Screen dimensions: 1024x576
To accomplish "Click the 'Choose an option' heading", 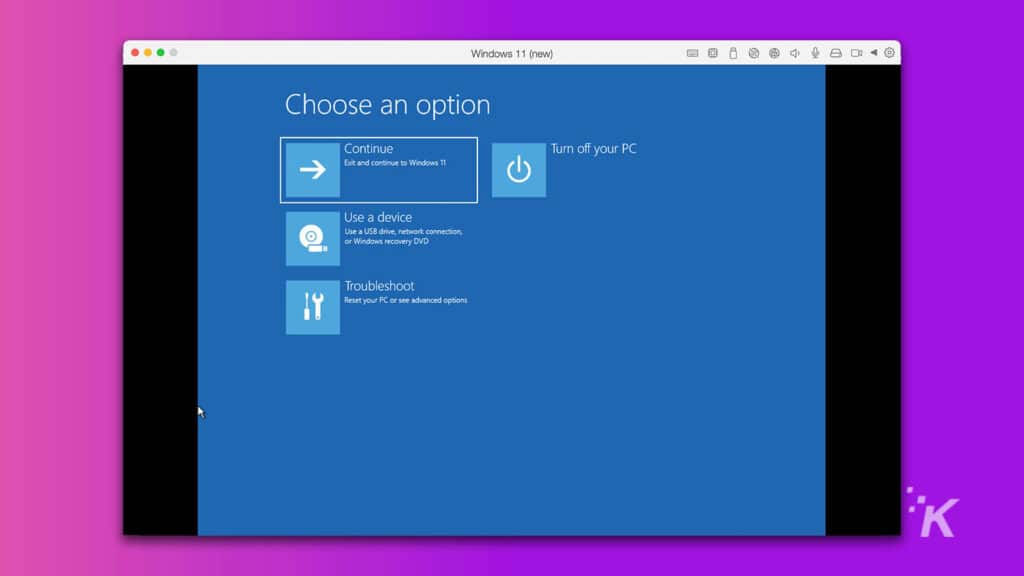I will (x=387, y=104).
